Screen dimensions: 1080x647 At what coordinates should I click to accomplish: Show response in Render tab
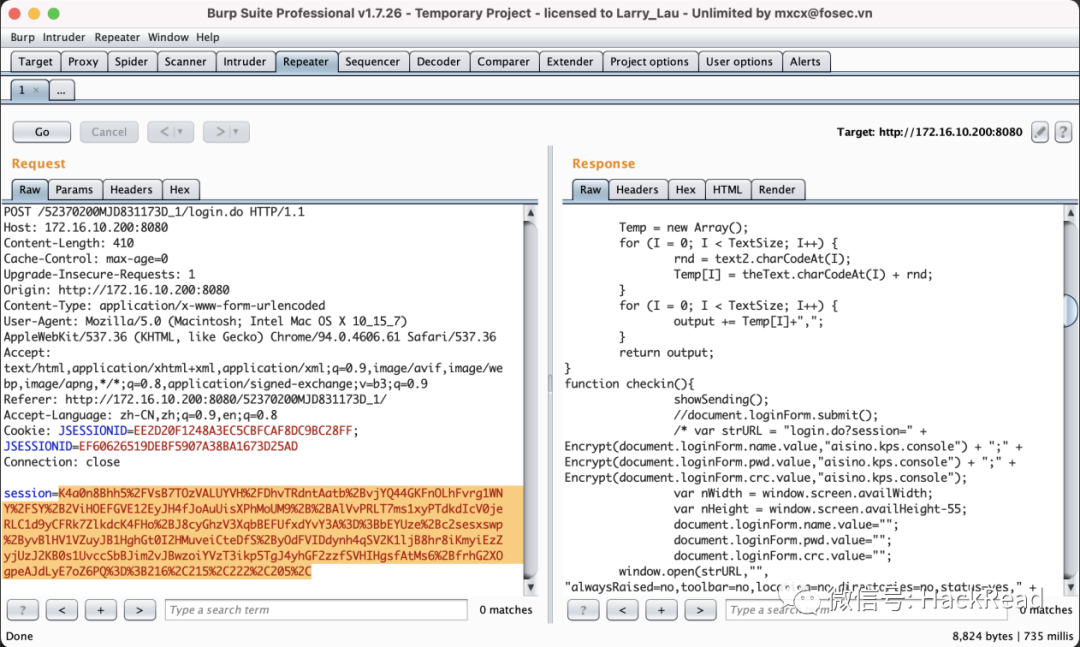(x=777, y=189)
